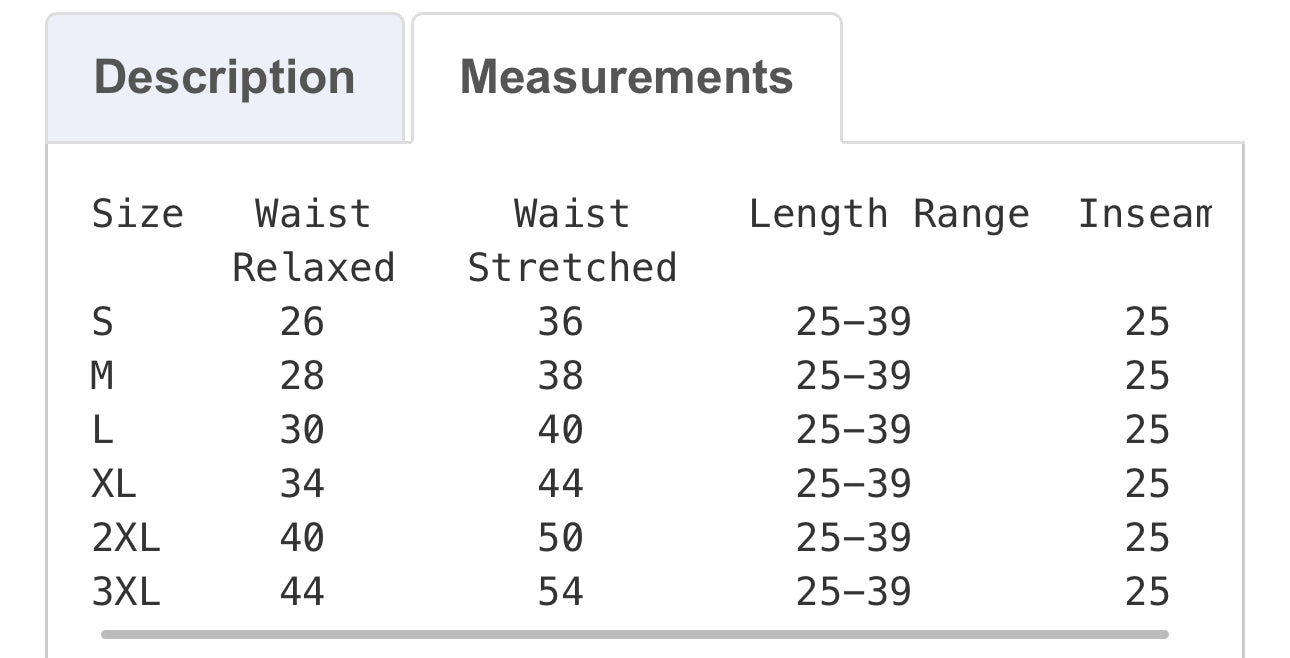Click the 3XL size row label
This screenshot has height=658, width=1290.
(x=126, y=592)
